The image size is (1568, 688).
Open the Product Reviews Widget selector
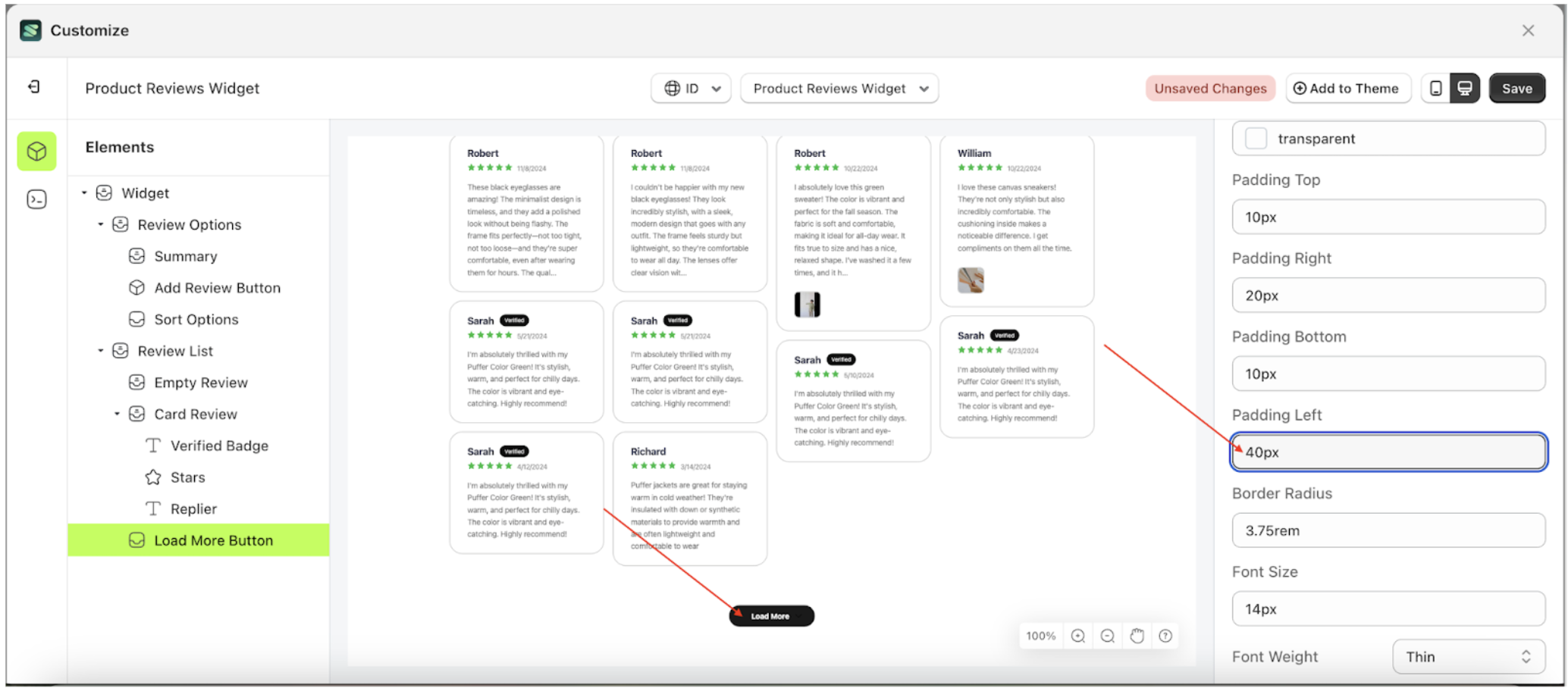839,89
